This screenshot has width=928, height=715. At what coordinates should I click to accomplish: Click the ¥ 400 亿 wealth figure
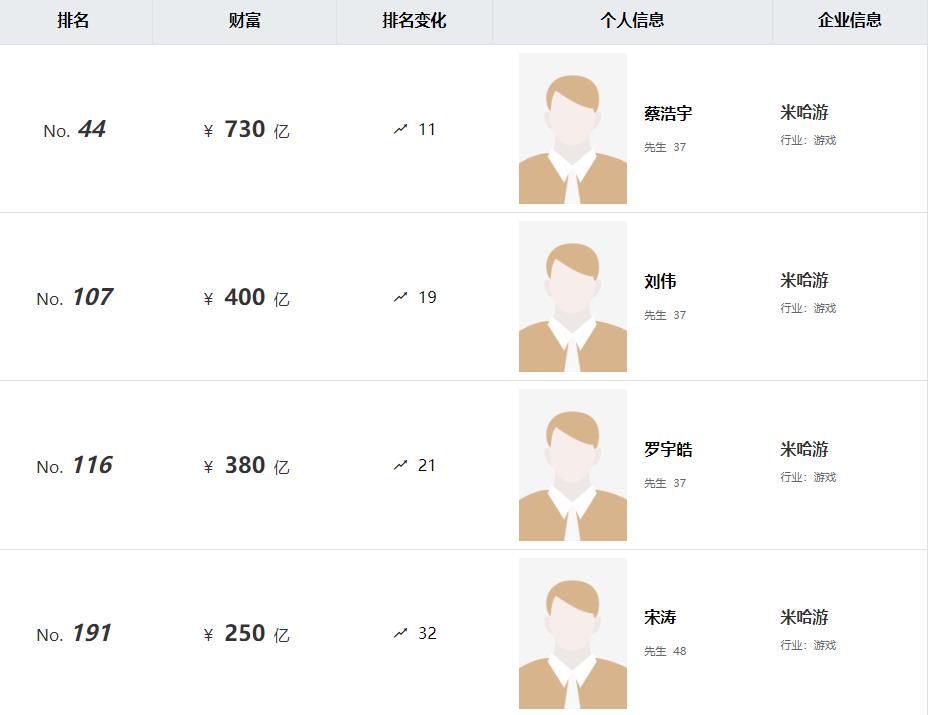pos(246,297)
